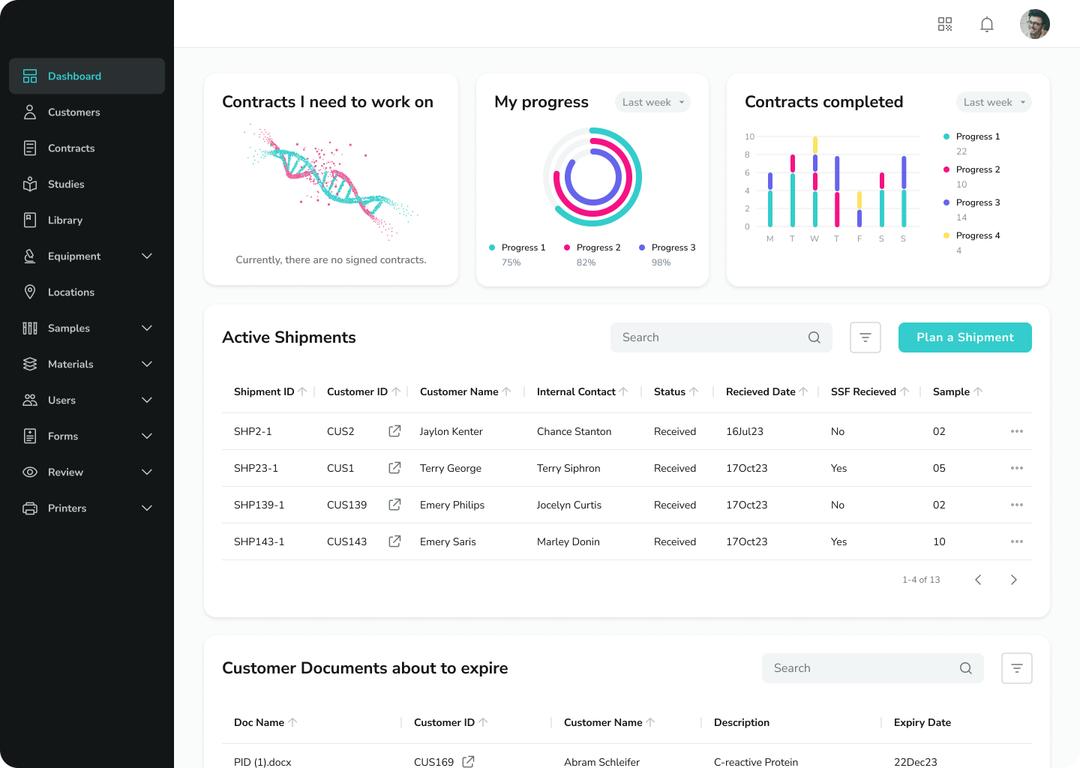
Task: Click the Active Shipments search field
Action: tap(720, 338)
